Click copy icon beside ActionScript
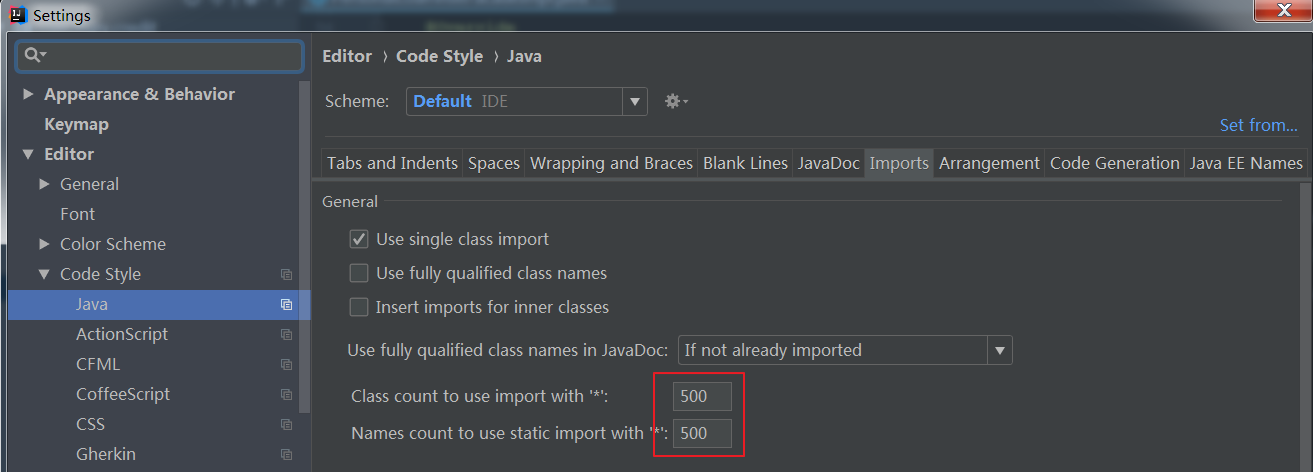The image size is (1313, 472). [286, 334]
